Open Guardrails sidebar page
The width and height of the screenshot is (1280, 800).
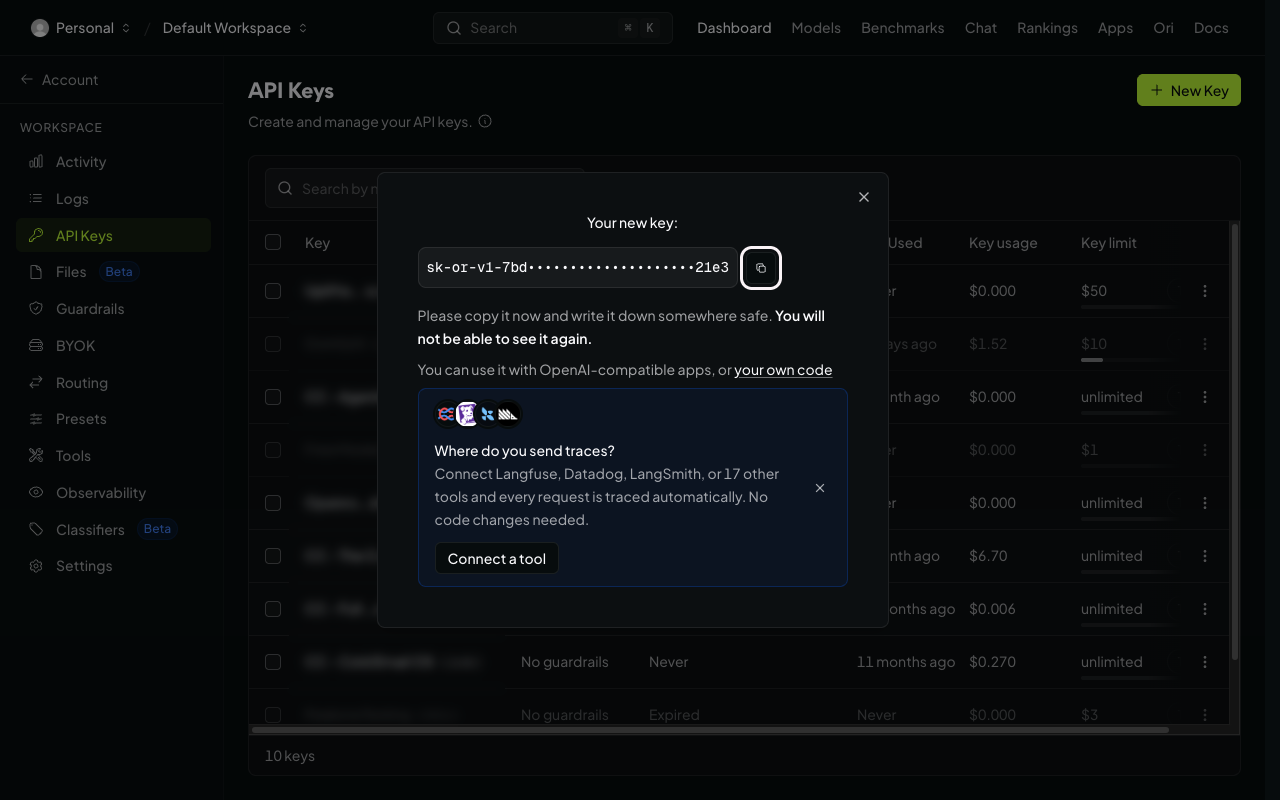click(x=114, y=309)
